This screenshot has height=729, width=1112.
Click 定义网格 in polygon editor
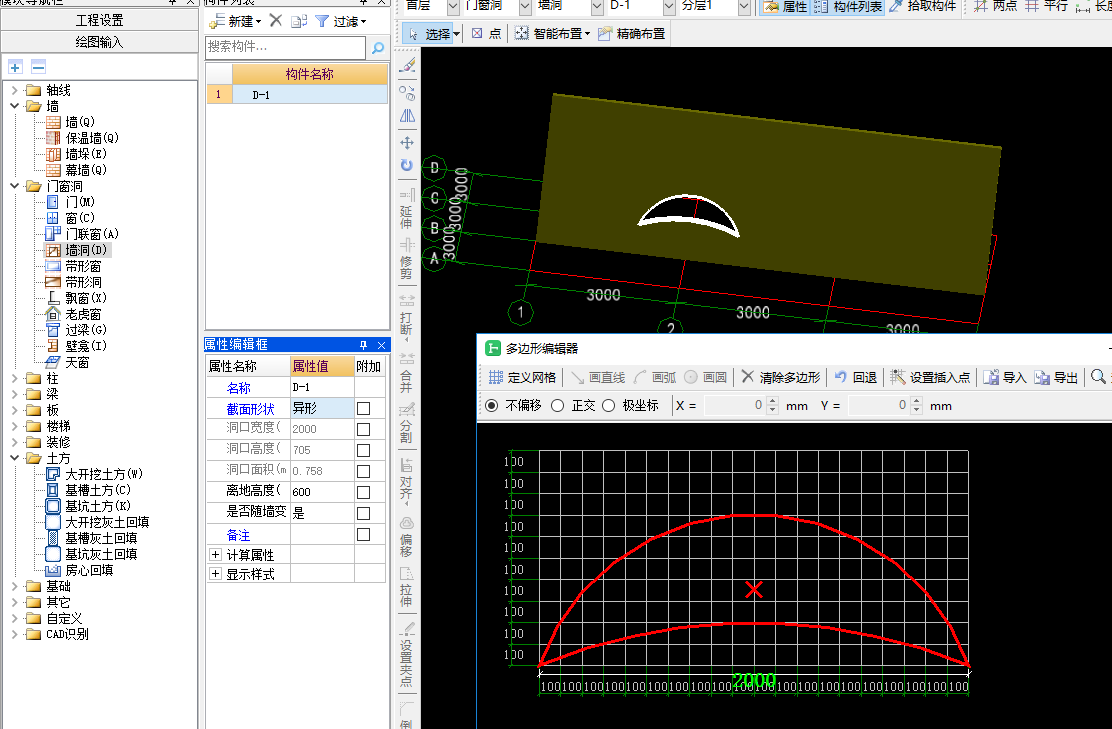click(523, 377)
